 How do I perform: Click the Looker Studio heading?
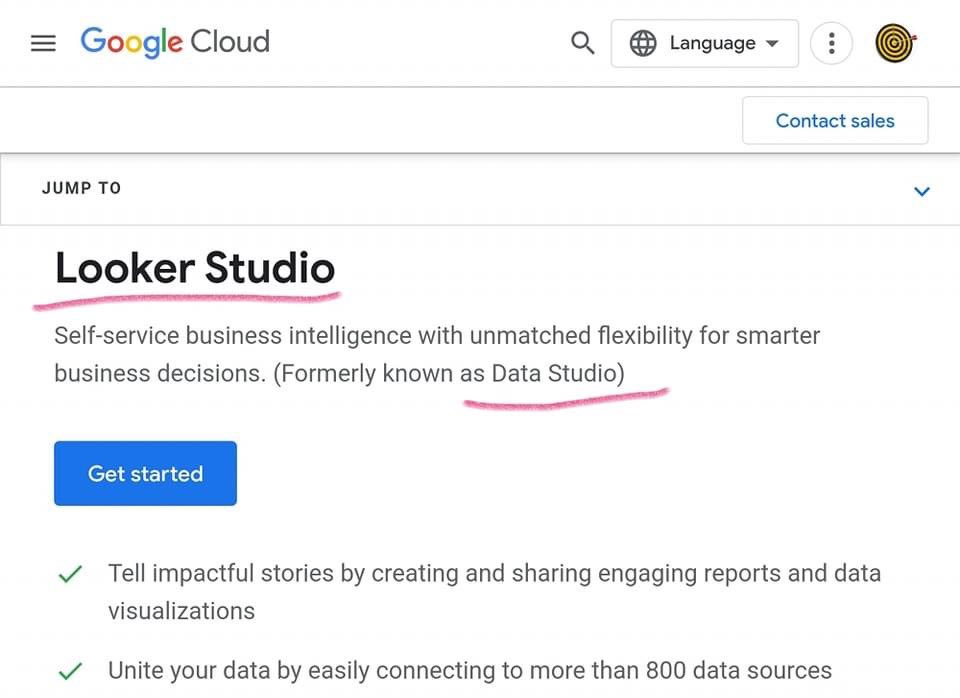coord(195,268)
